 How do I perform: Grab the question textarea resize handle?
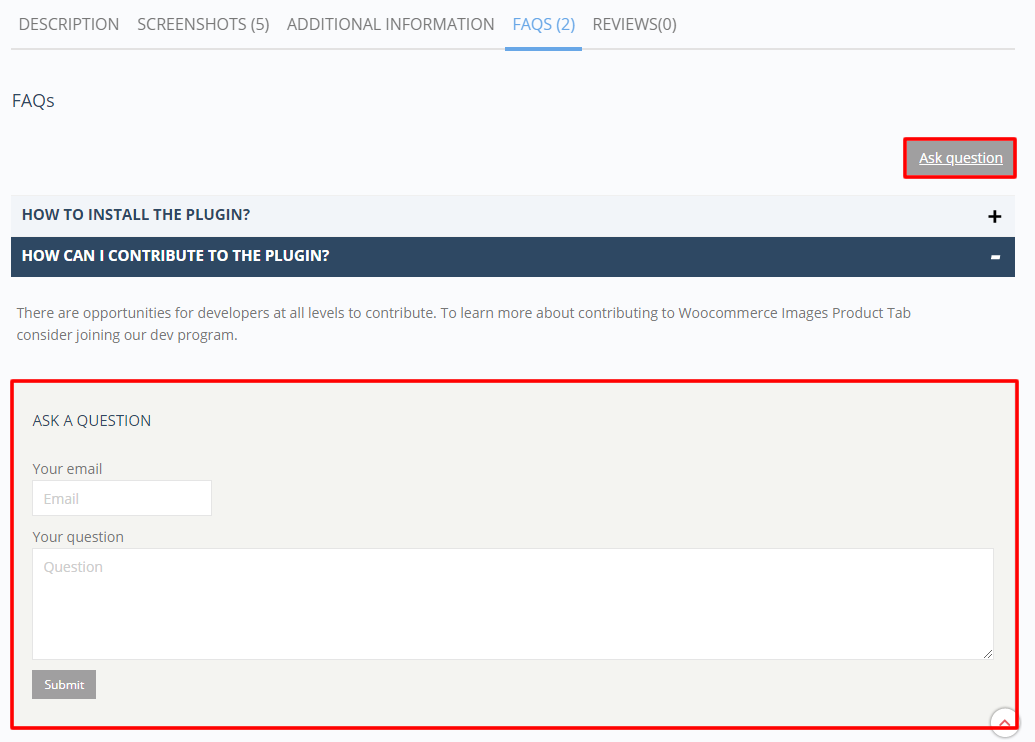point(987,653)
